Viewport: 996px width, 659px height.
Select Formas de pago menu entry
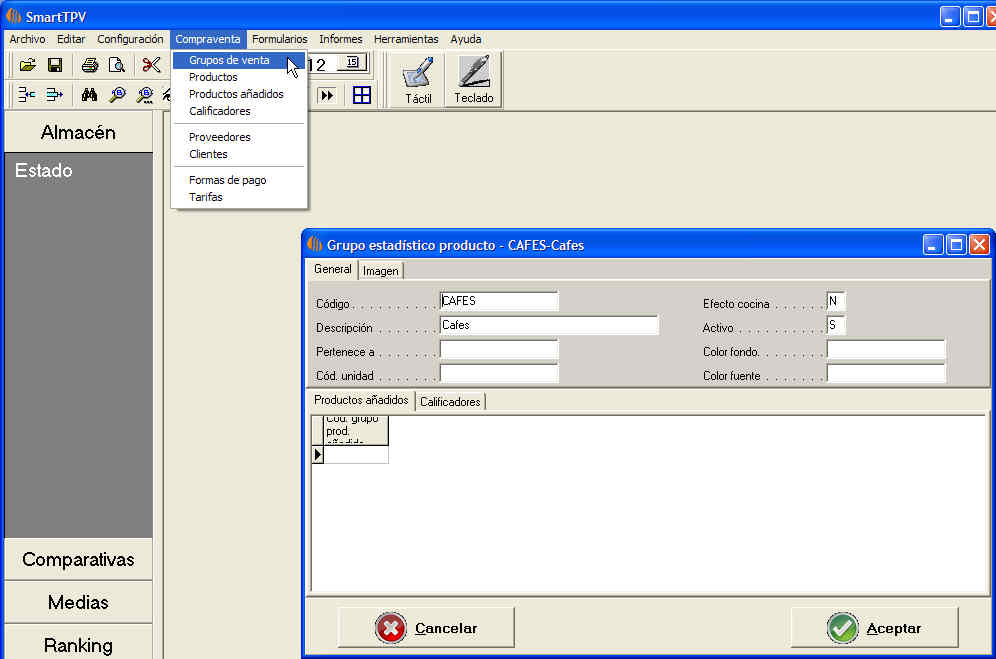click(239, 180)
